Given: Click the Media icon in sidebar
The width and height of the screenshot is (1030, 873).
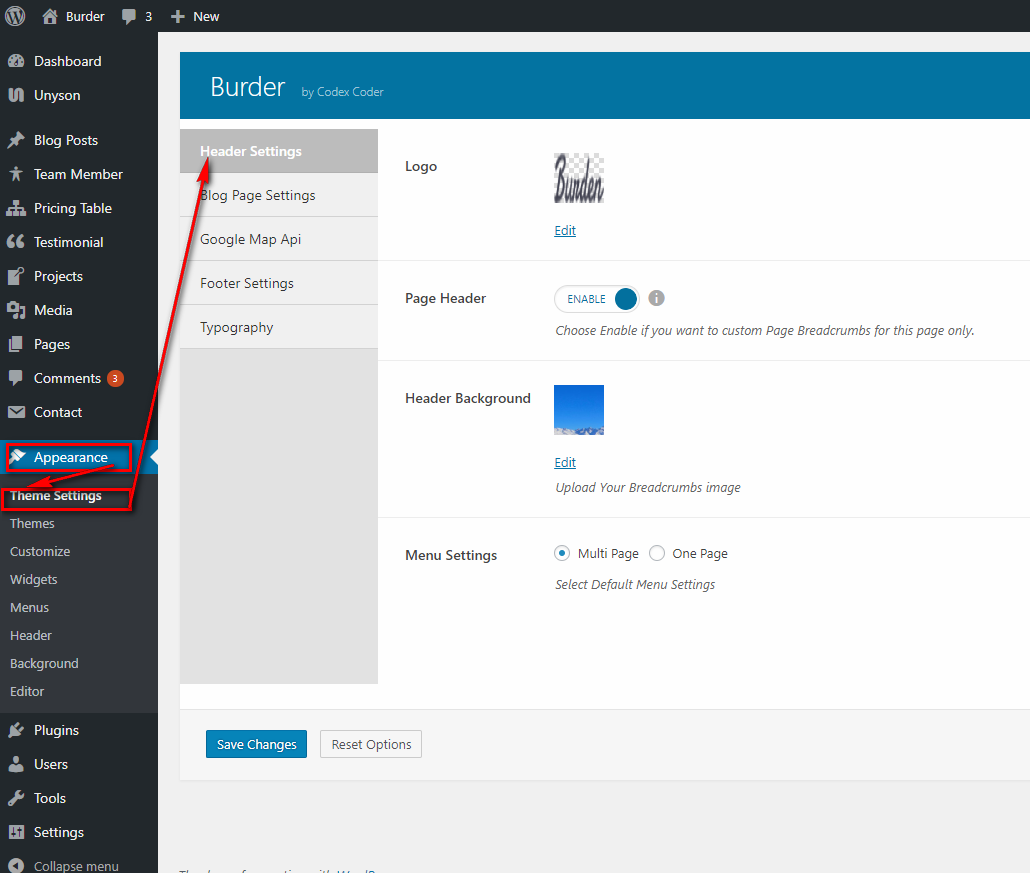Looking at the screenshot, I should coord(16,310).
